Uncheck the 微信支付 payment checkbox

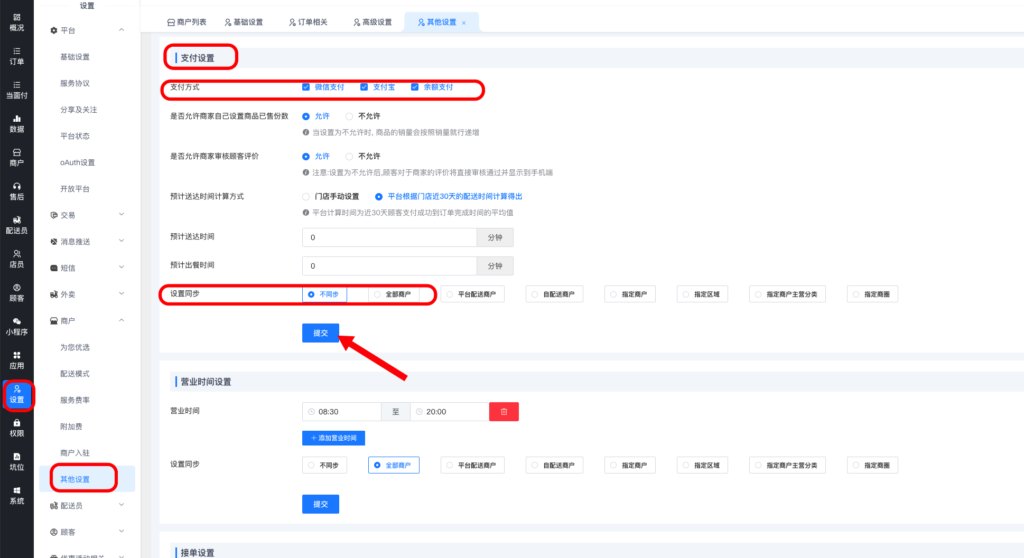[306, 87]
